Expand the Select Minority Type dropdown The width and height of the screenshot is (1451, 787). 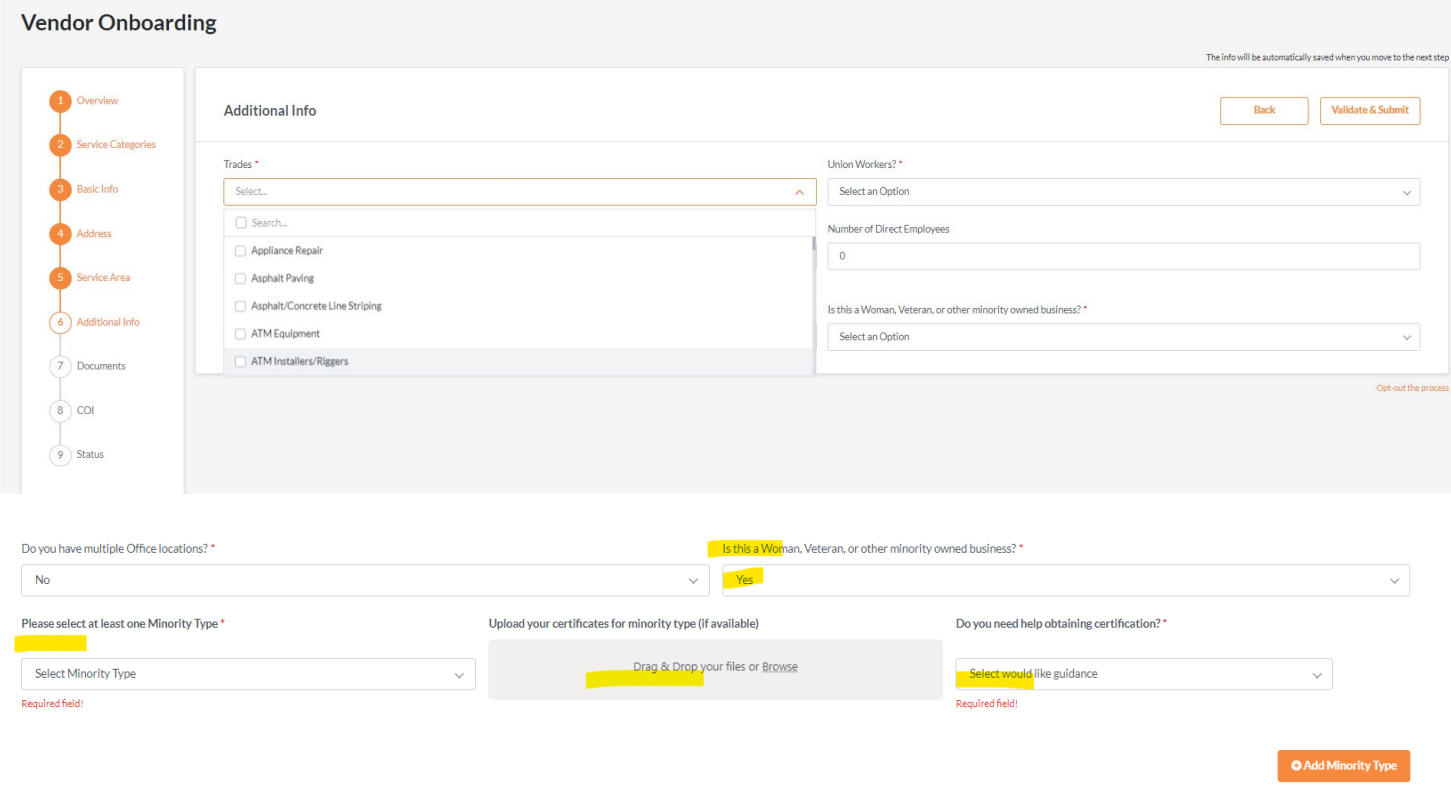point(248,674)
